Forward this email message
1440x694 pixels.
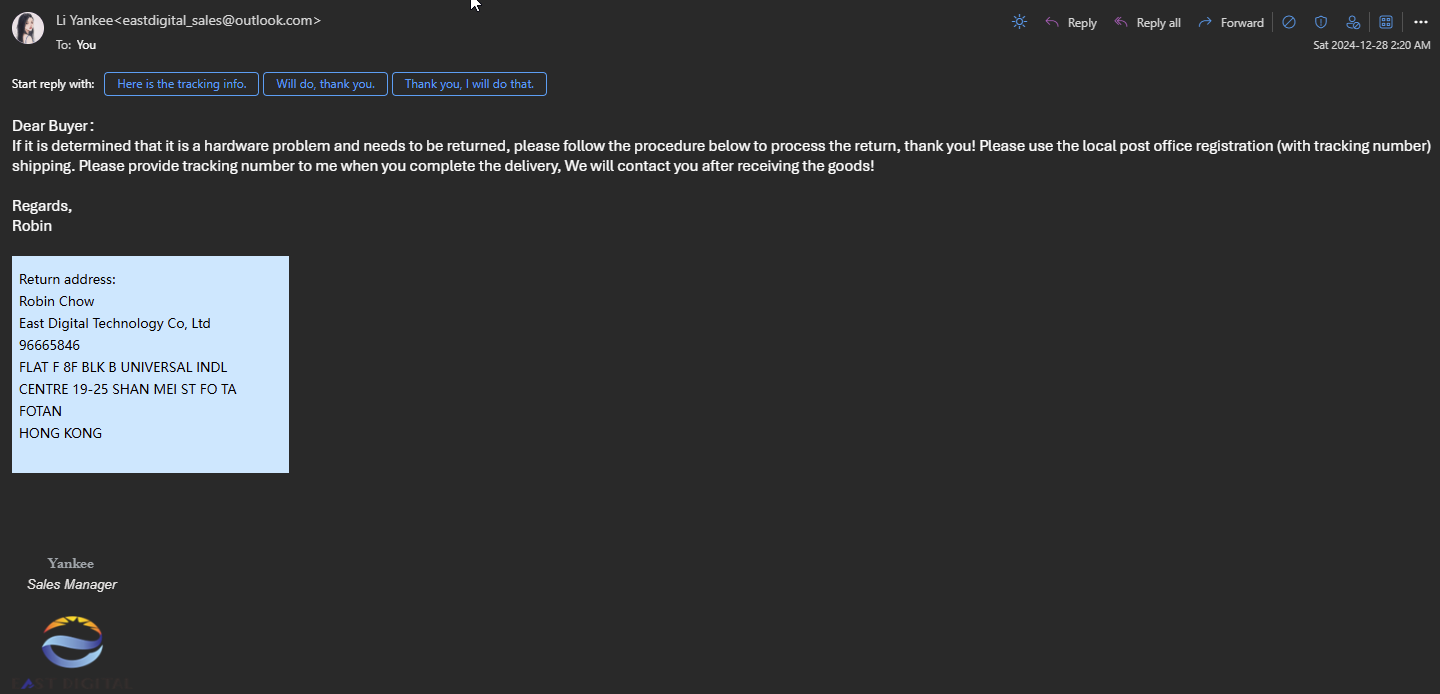click(1231, 22)
